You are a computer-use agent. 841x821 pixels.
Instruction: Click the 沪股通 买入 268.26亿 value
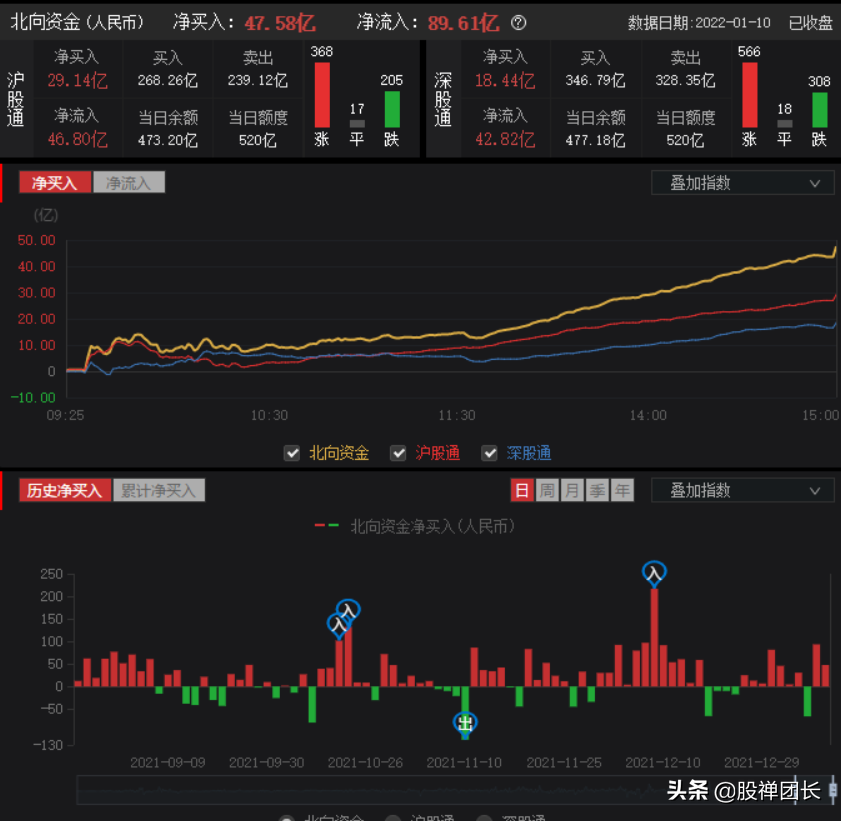pos(168,80)
